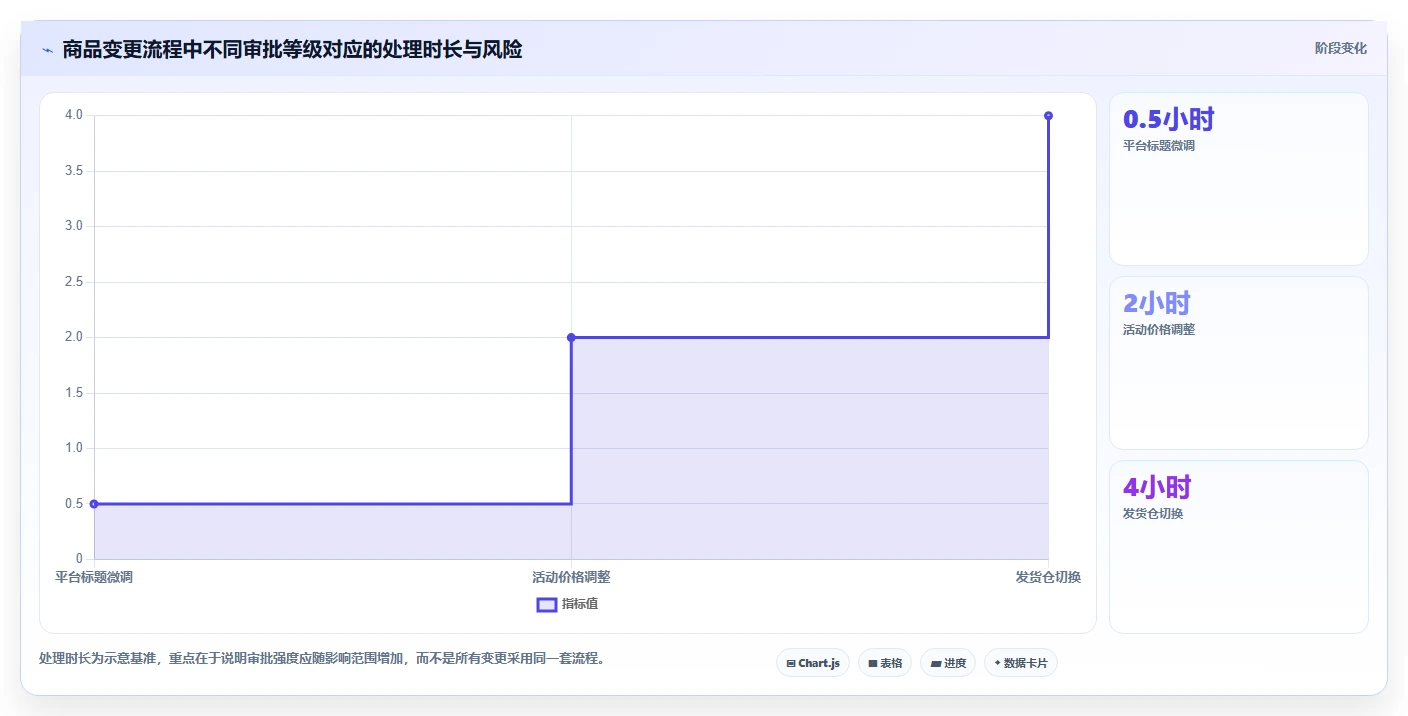Click the y-axis tick 1.5
This screenshot has height=716, width=1408.
click(x=74, y=393)
